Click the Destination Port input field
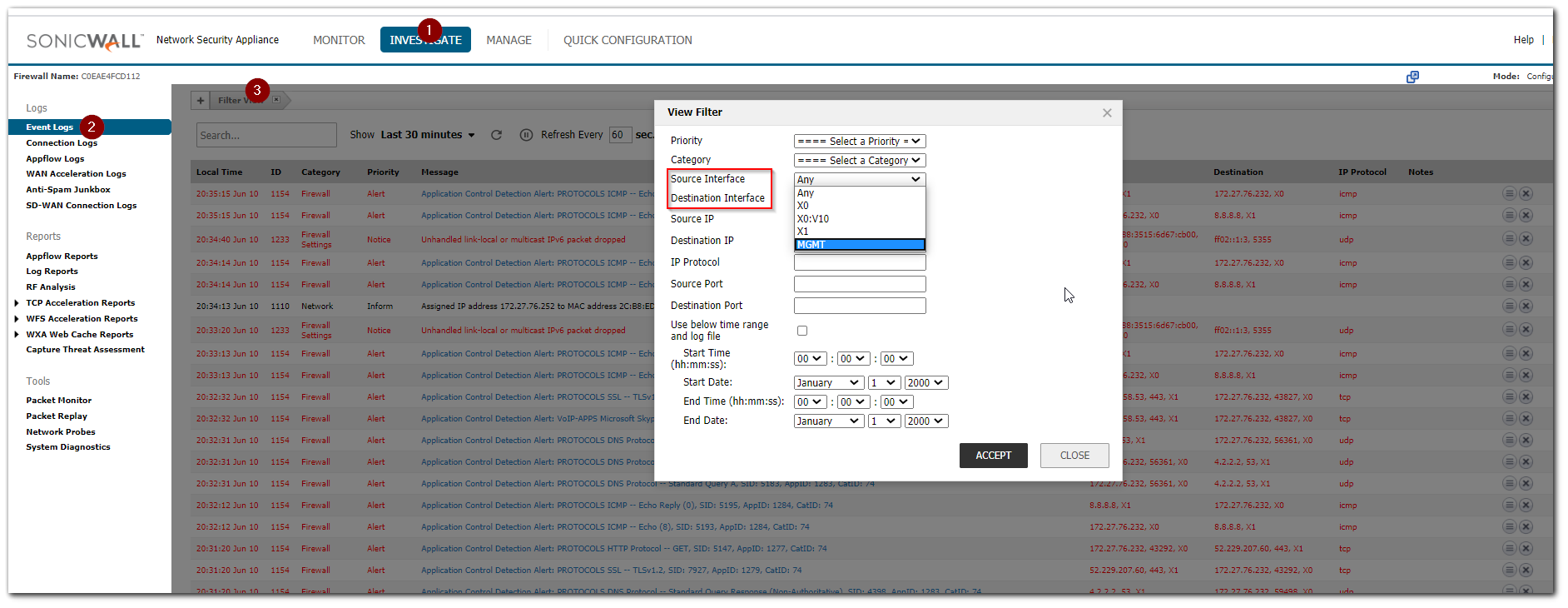This screenshot has height=608, width=1568. [860, 306]
